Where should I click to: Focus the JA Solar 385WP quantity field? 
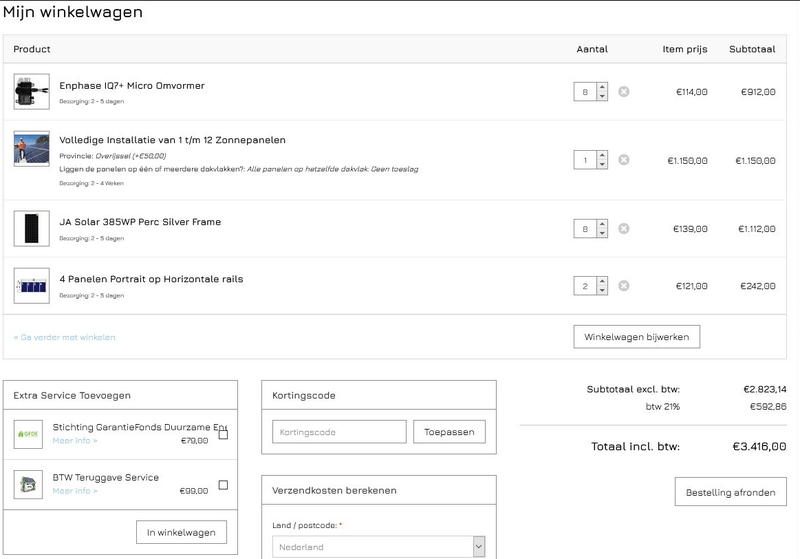tap(585, 228)
